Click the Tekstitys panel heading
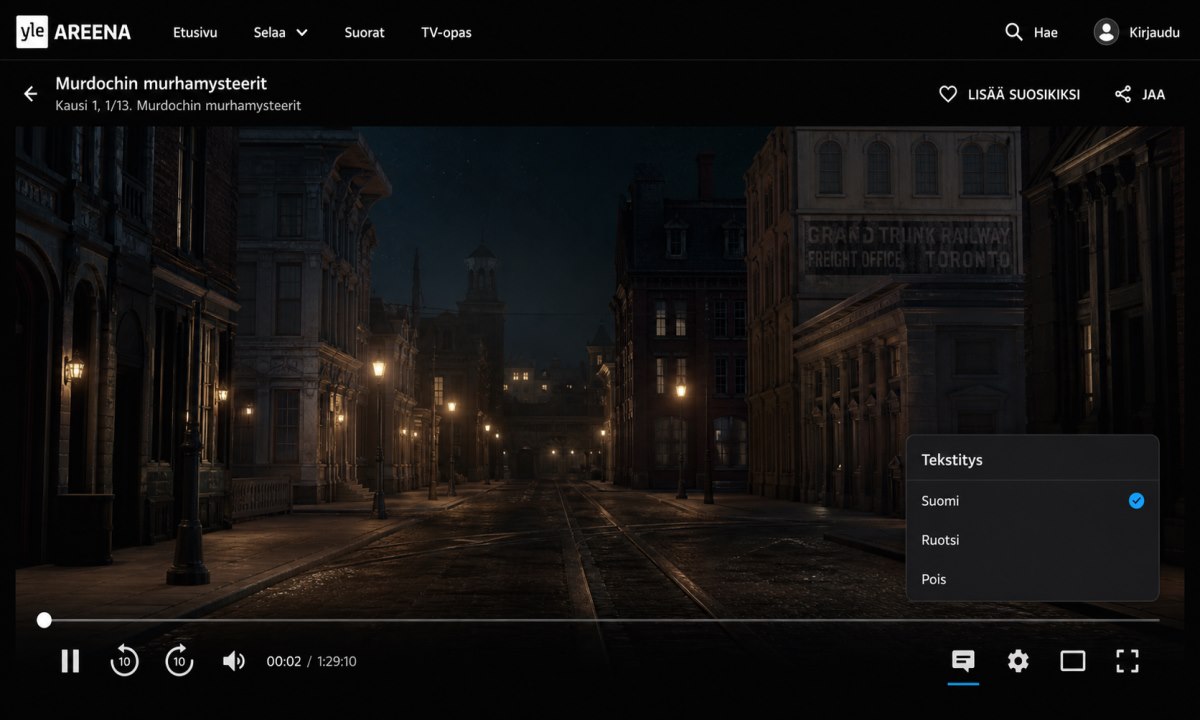Viewport: 1200px width, 720px height. pyautogui.click(x=952, y=460)
